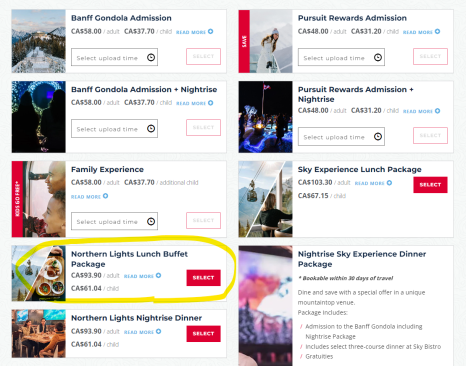Viewport: 466px width, 366px height.
Task: Select the Northern Lights Nightrise Dinner
Action: coord(203,334)
